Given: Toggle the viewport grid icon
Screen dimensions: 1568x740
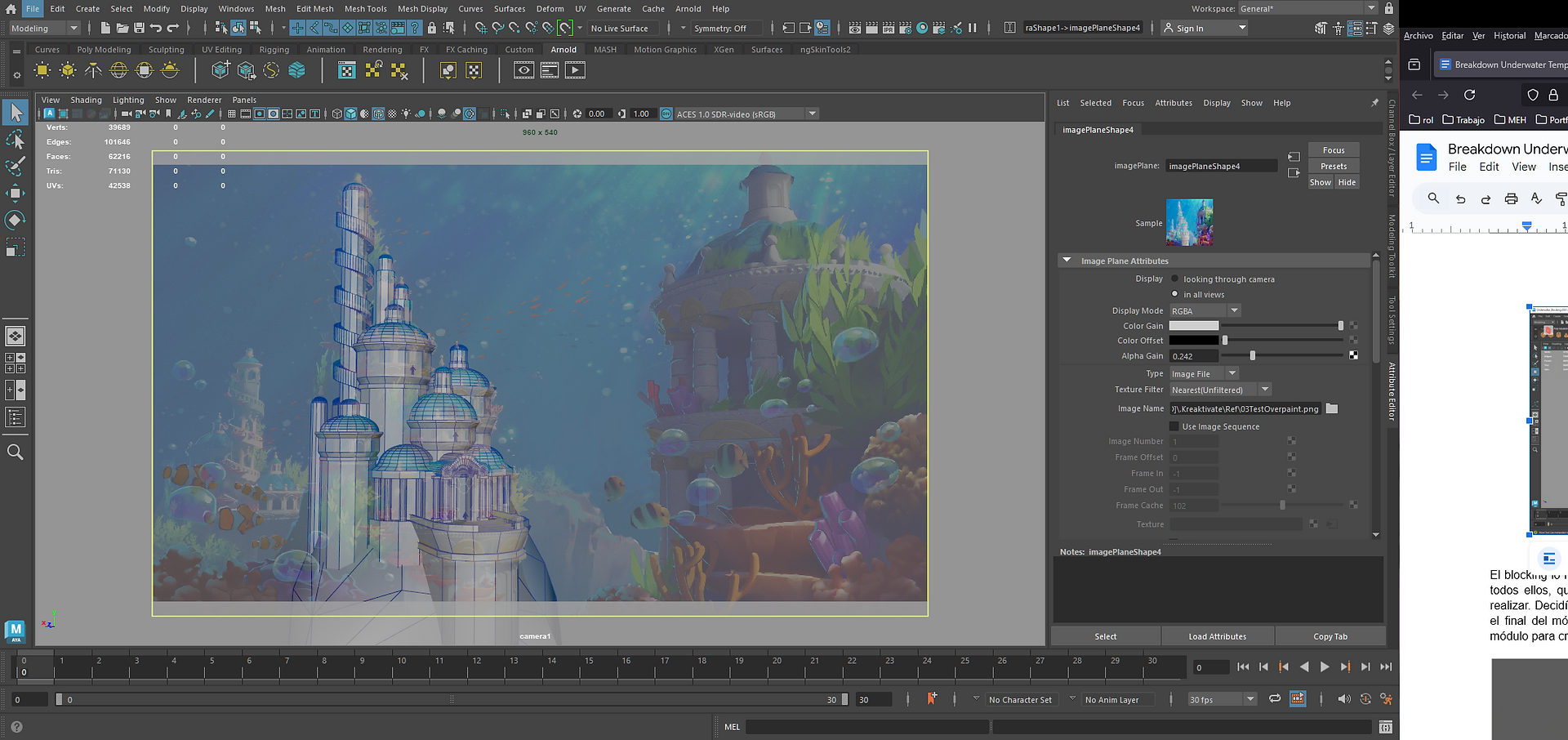Looking at the screenshot, I should 232,114.
